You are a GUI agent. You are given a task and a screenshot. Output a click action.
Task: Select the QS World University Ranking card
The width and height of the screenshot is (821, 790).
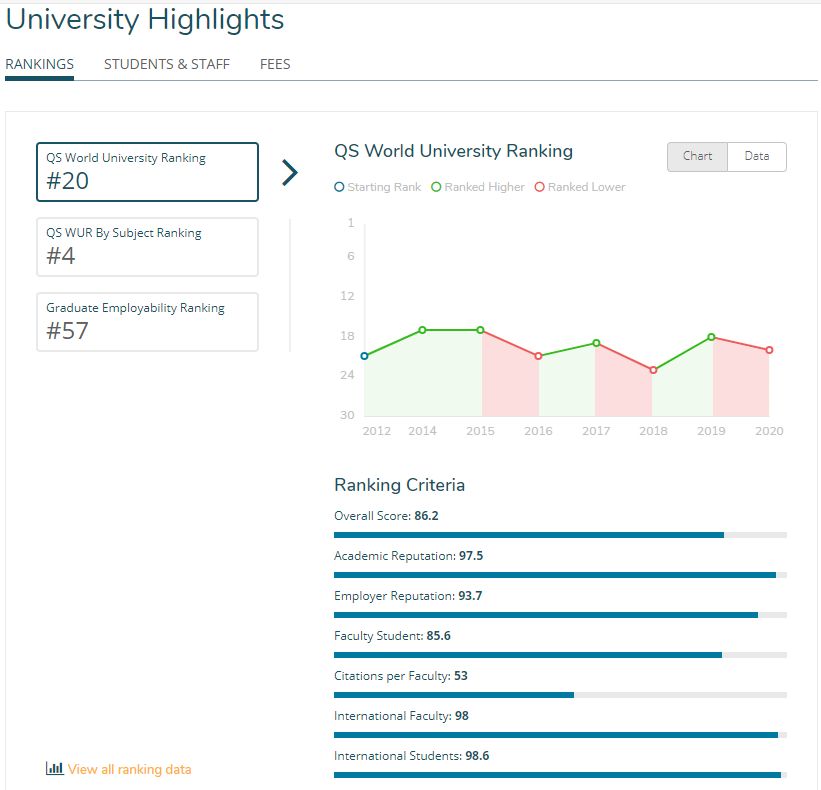point(147,172)
